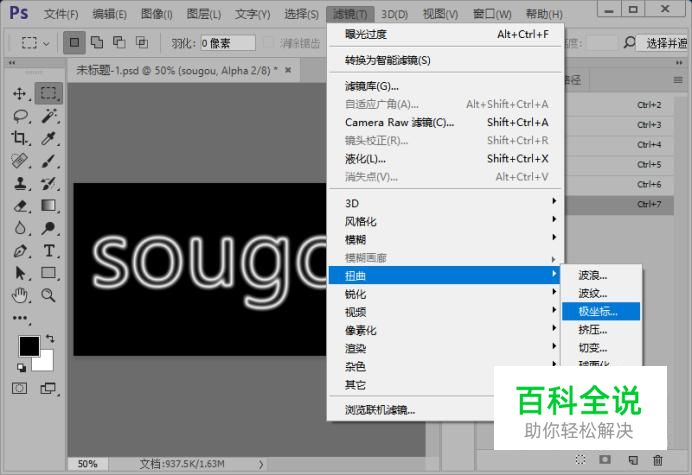692x475 pixels.
Task: Open the 图像(I) menu
Action: [157, 14]
